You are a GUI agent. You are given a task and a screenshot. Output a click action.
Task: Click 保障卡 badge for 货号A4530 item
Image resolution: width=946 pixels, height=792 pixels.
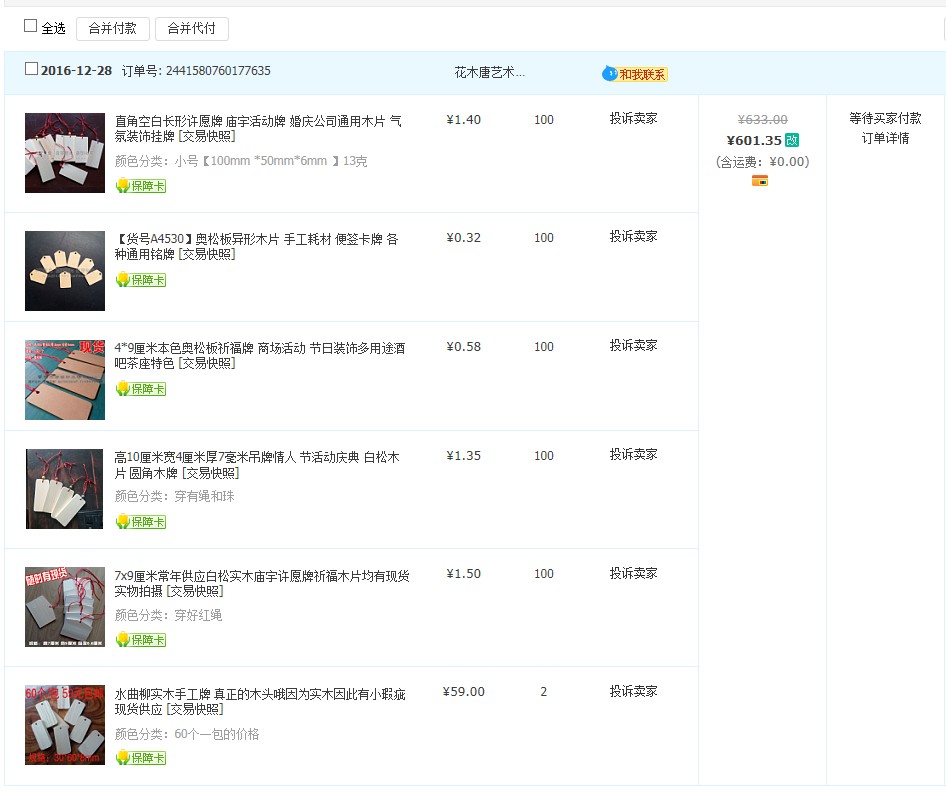pyautogui.click(x=141, y=280)
